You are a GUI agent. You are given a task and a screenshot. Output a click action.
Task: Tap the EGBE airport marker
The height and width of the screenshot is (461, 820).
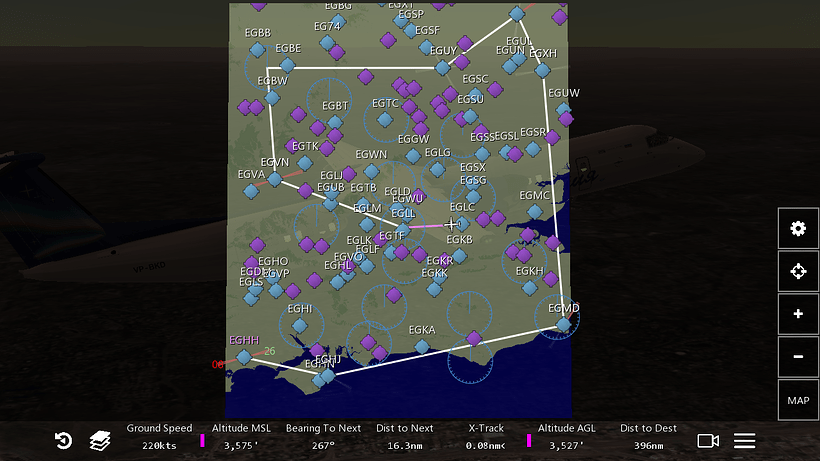pos(287,65)
